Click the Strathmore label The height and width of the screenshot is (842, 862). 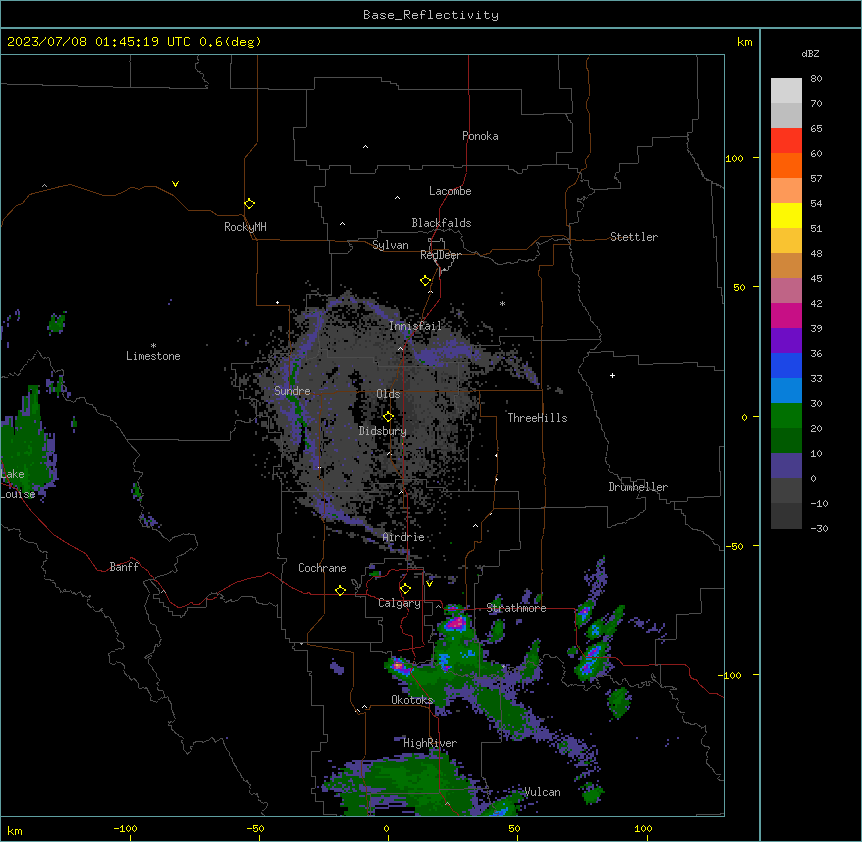(x=516, y=608)
